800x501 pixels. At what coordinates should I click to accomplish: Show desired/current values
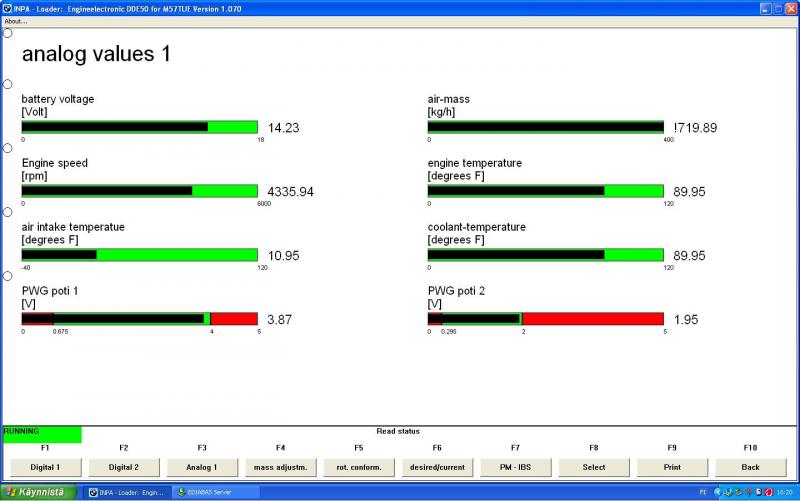tap(437, 467)
